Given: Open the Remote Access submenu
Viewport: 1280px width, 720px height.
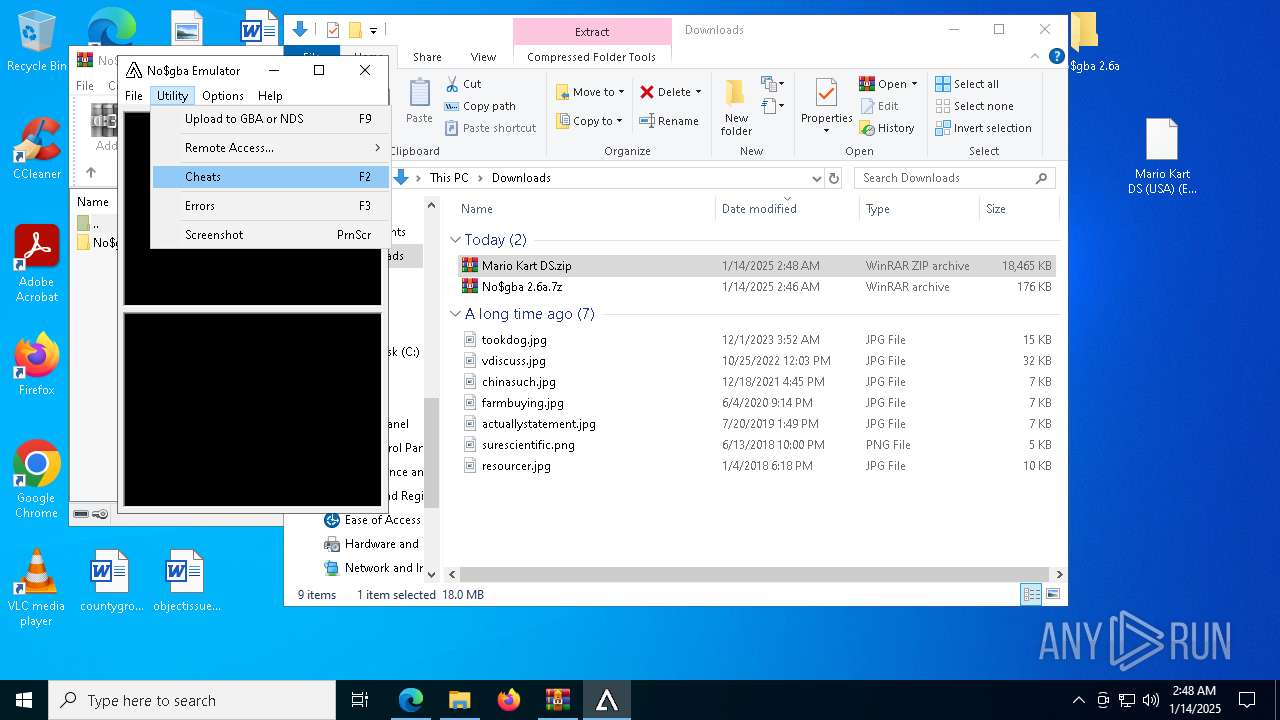Looking at the screenshot, I should [x=270, y=148].
